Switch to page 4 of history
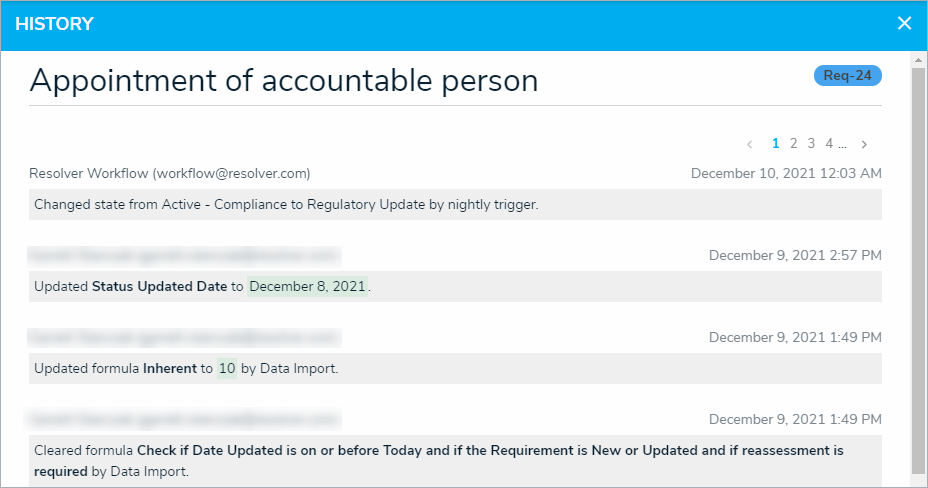This screenshot has width=928, height=488. pos(829,143)
